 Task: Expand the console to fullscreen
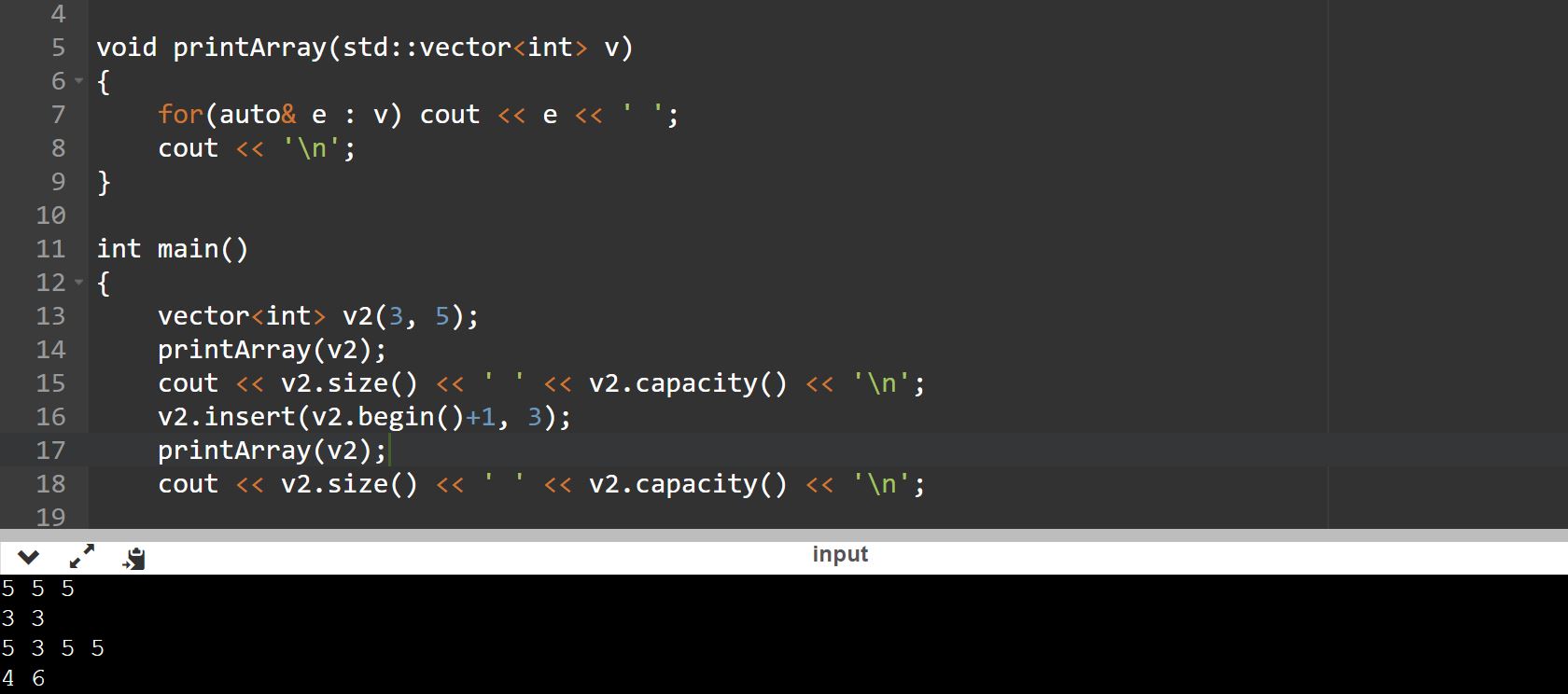coord(82,557)
